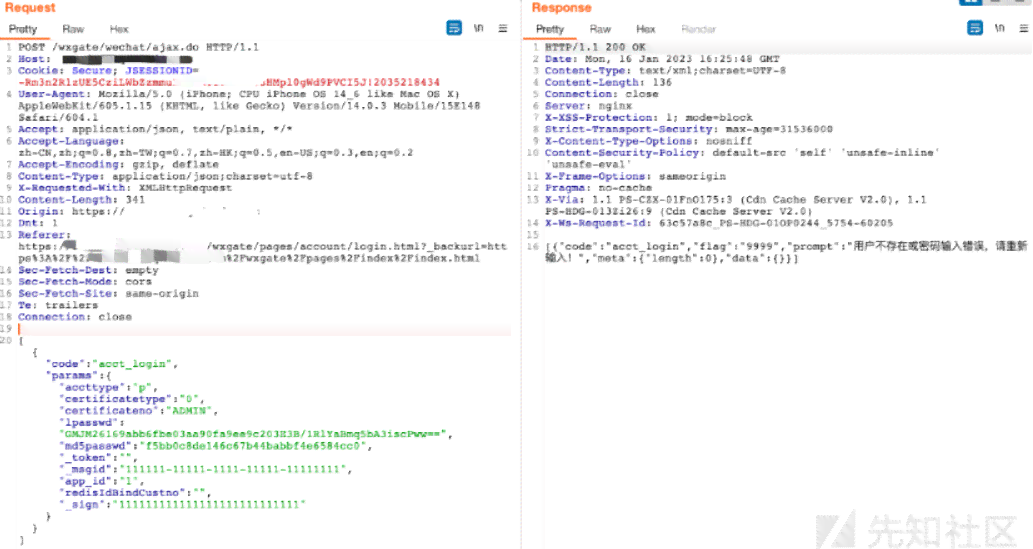Click the "certificatetype":"0" parameter
The image size is (1033, 549).
click(x=132, y=399)
